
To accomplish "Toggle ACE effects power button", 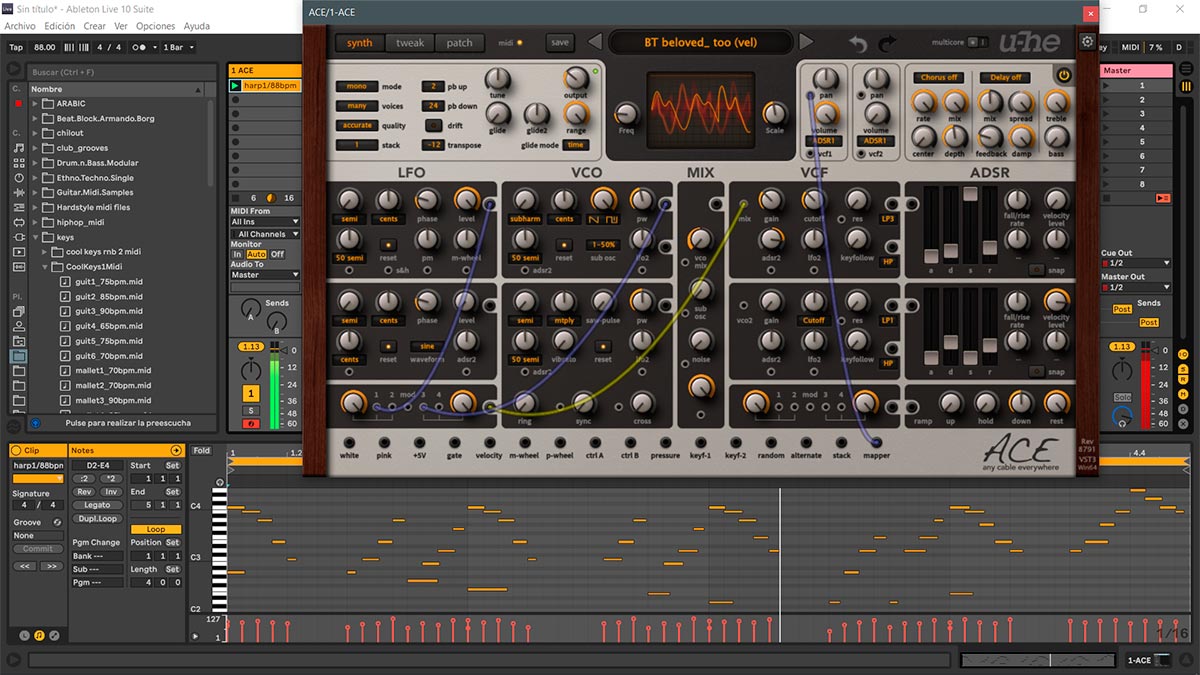I will pyautogui.click(x=1063, y=75).
